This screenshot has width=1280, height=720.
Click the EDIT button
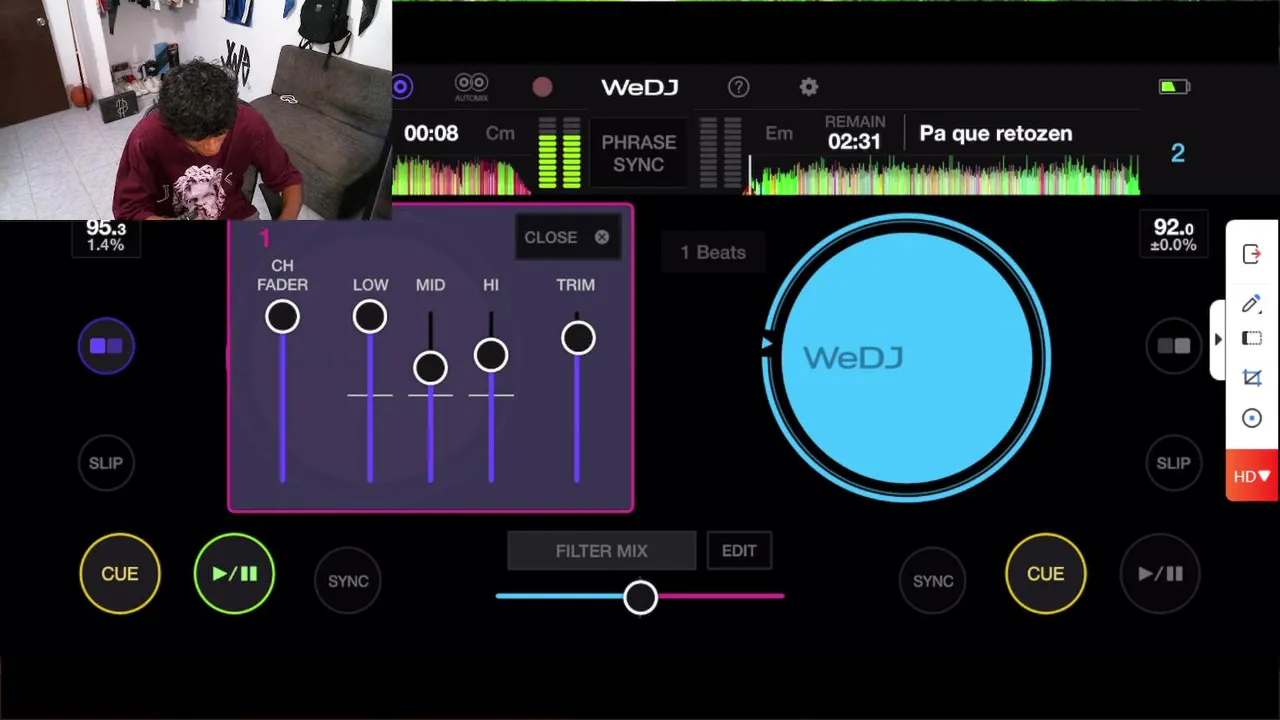(x=739, y=551)
